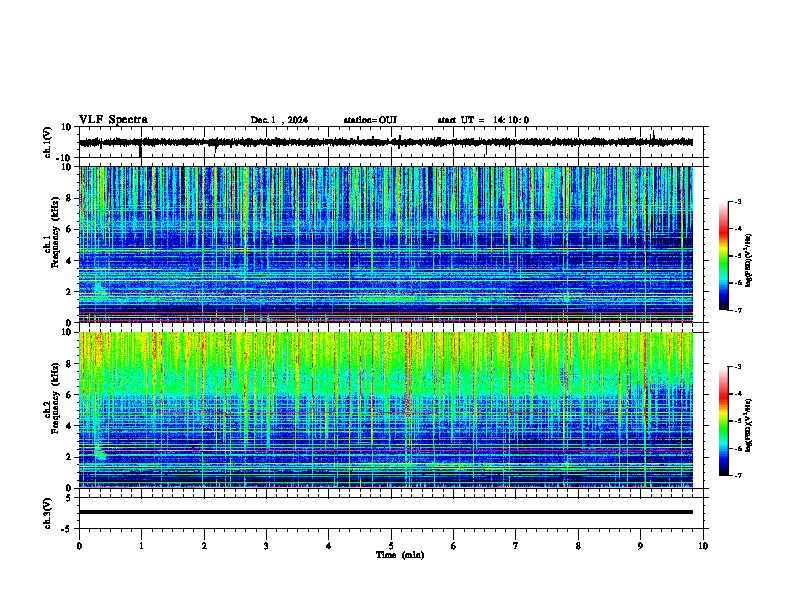Click the ch.1 "Frequency (kHz)" axis label
Image resolution: width=792 pixels, height=612 pixels.
pyautogui.click(x=55, y=232)
